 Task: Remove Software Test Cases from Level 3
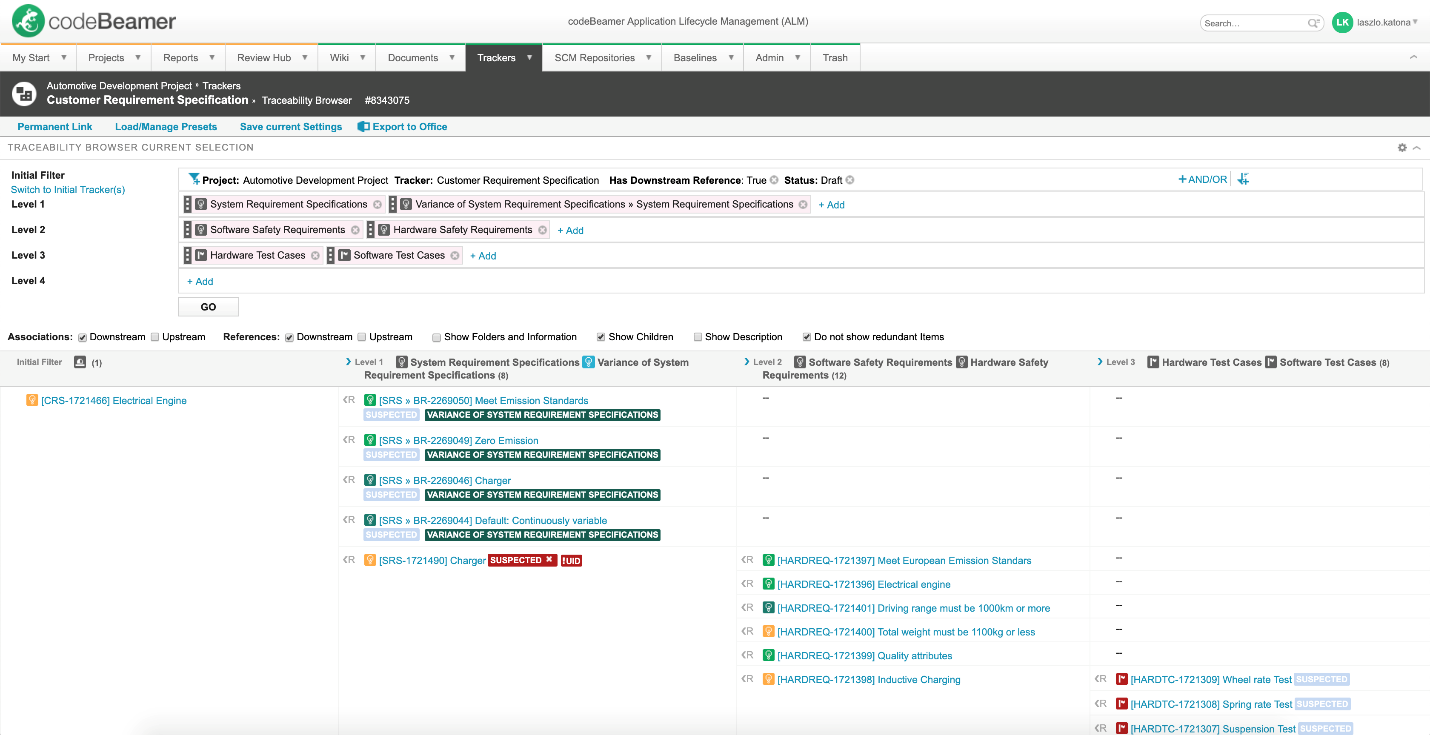(x=455, y=256)
